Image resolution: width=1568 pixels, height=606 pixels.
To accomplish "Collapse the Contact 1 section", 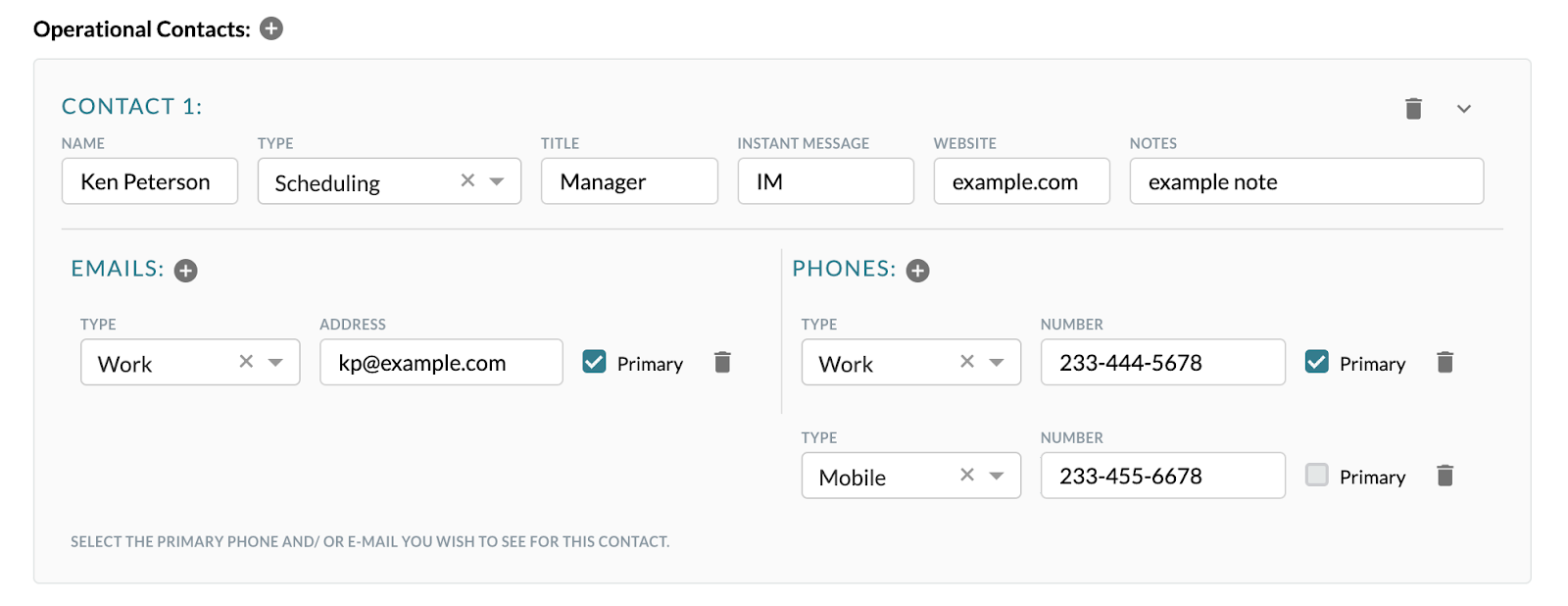I will [x=1462, y=109].
